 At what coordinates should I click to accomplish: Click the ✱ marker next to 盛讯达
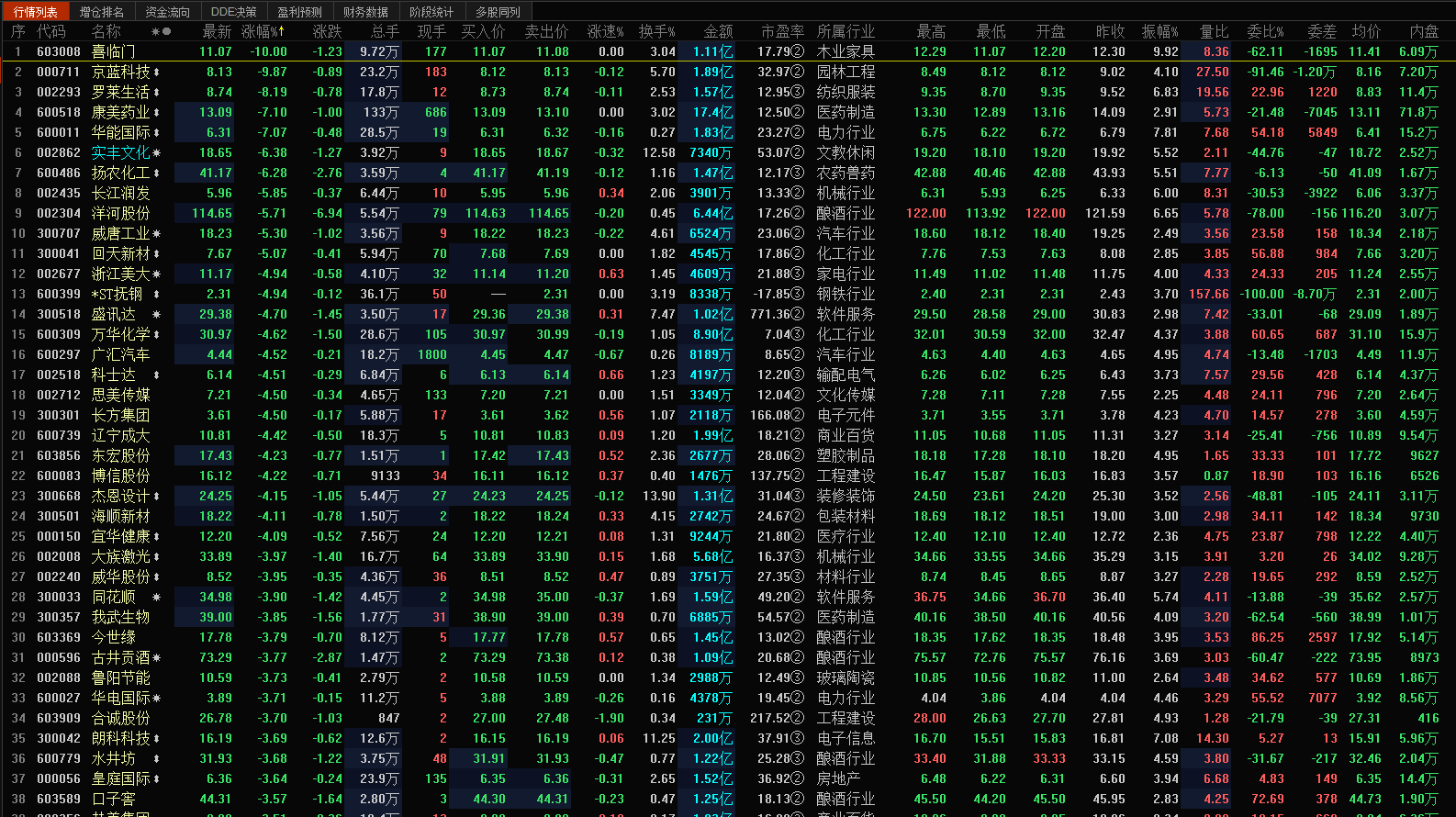157,314
